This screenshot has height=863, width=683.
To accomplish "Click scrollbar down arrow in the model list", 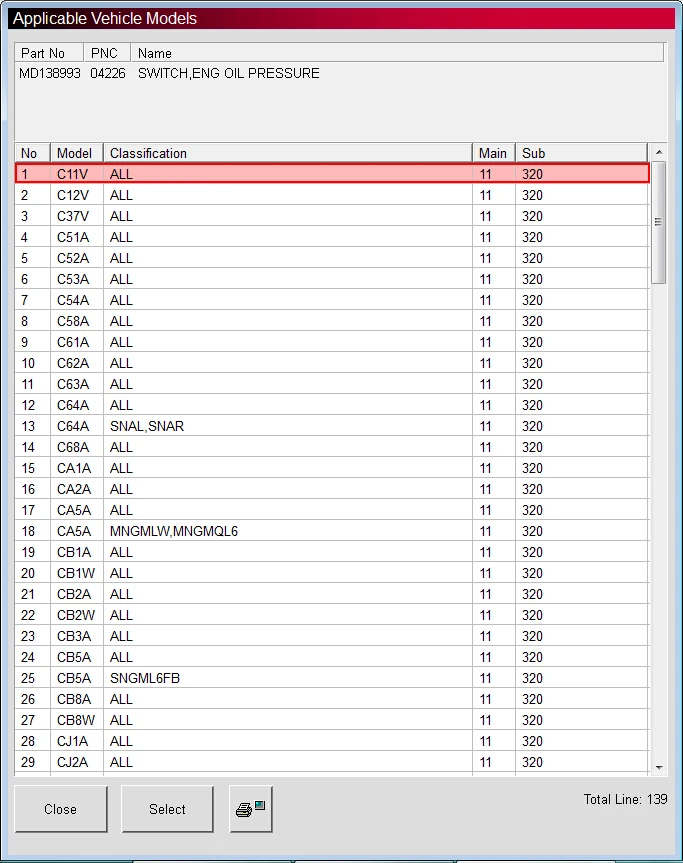I will (659, 767).
